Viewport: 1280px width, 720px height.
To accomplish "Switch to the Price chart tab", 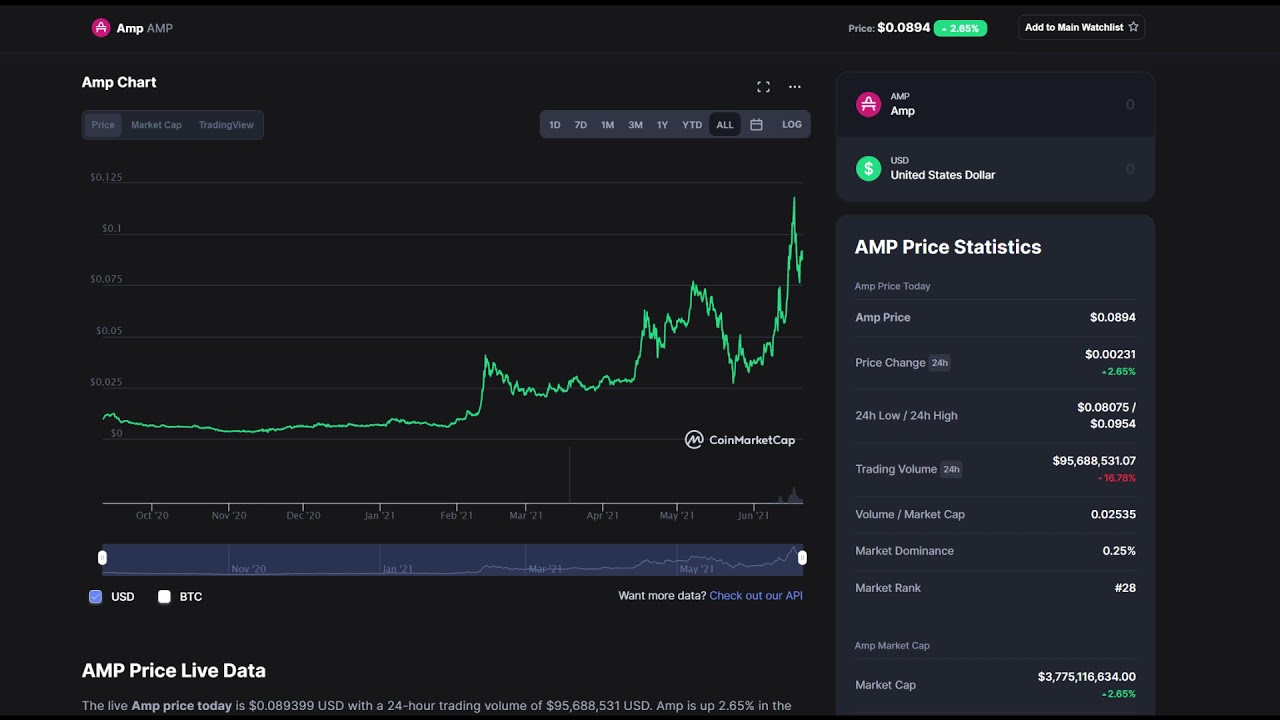I will click(103, 125).
